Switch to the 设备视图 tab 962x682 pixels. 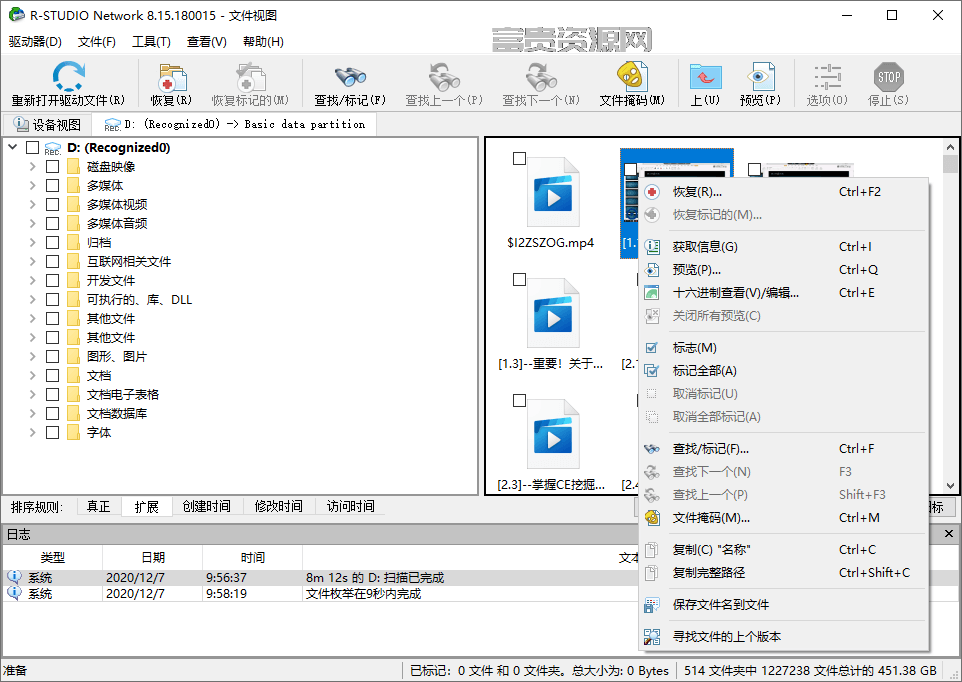(x=48, y=125)
